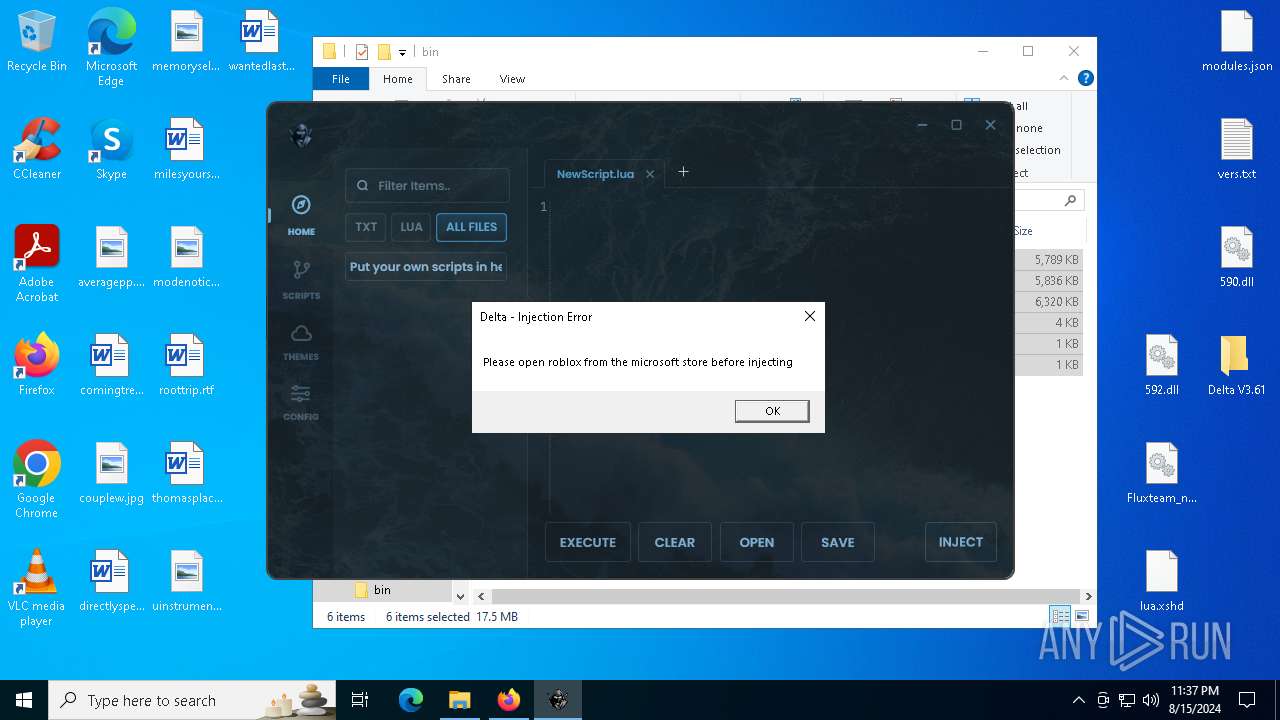The width and height of the screenshot is (1280, 720).
Task: Click the OPEN button in Delta
Action: tap(757, 542)
